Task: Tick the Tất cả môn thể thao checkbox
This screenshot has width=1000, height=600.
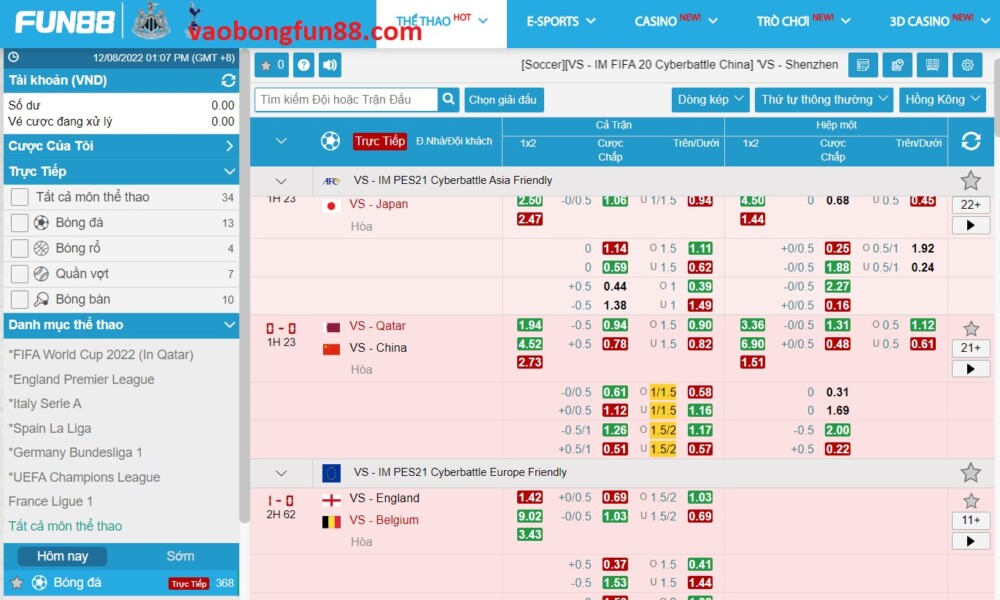Action: point(19,197)
